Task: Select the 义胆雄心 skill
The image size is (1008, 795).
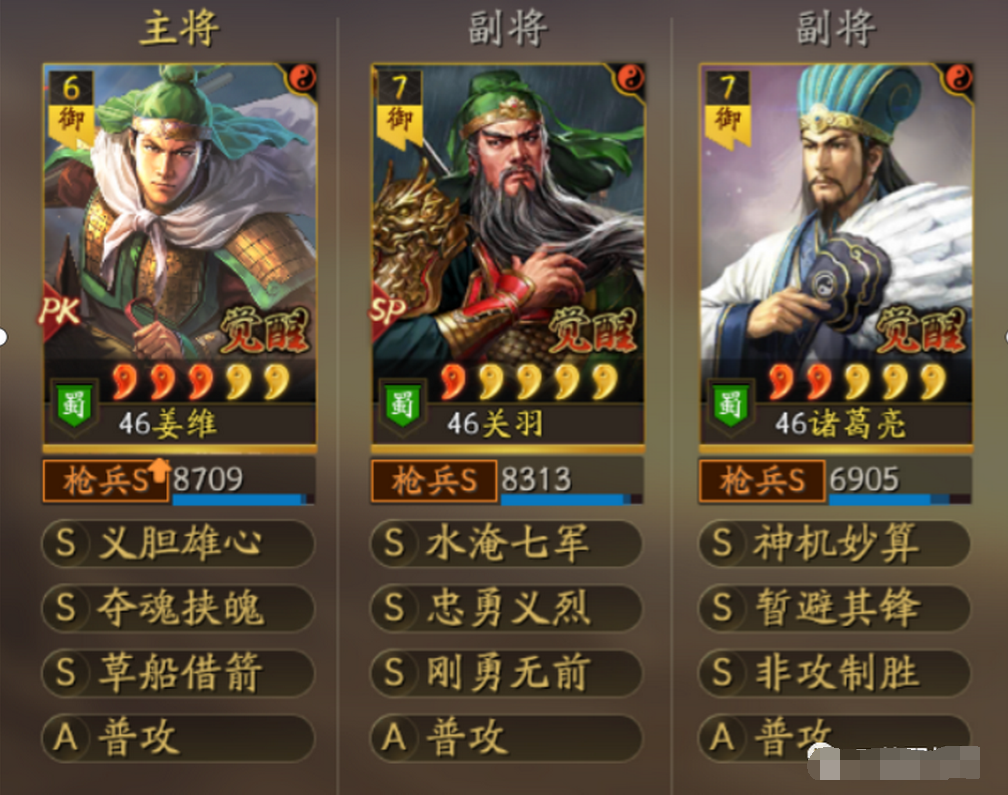Action: tap(179, 543)
